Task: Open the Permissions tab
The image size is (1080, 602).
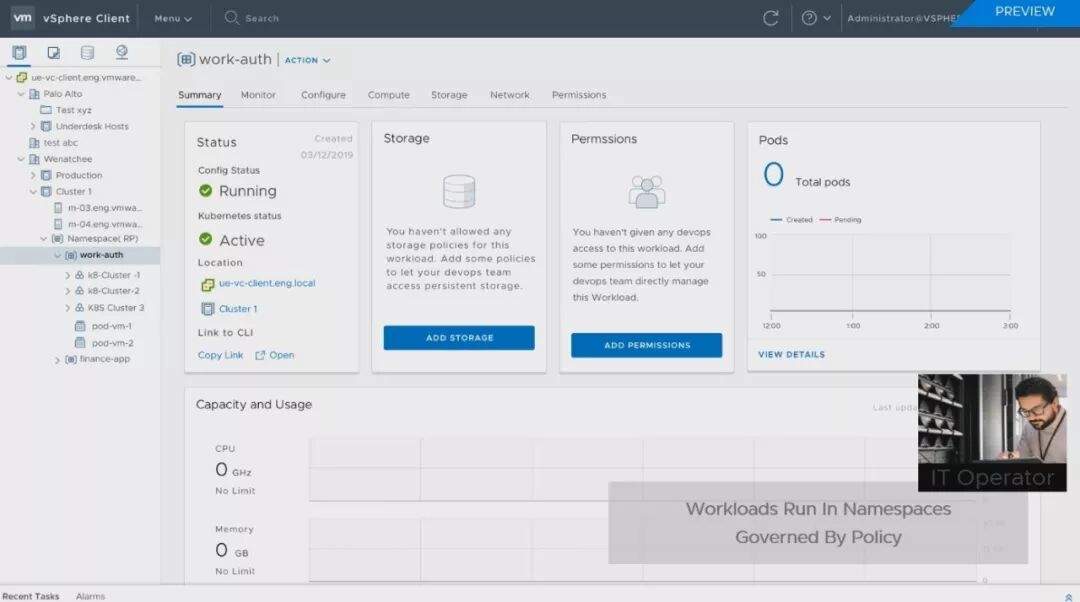Action: click(x=579, y=95)
